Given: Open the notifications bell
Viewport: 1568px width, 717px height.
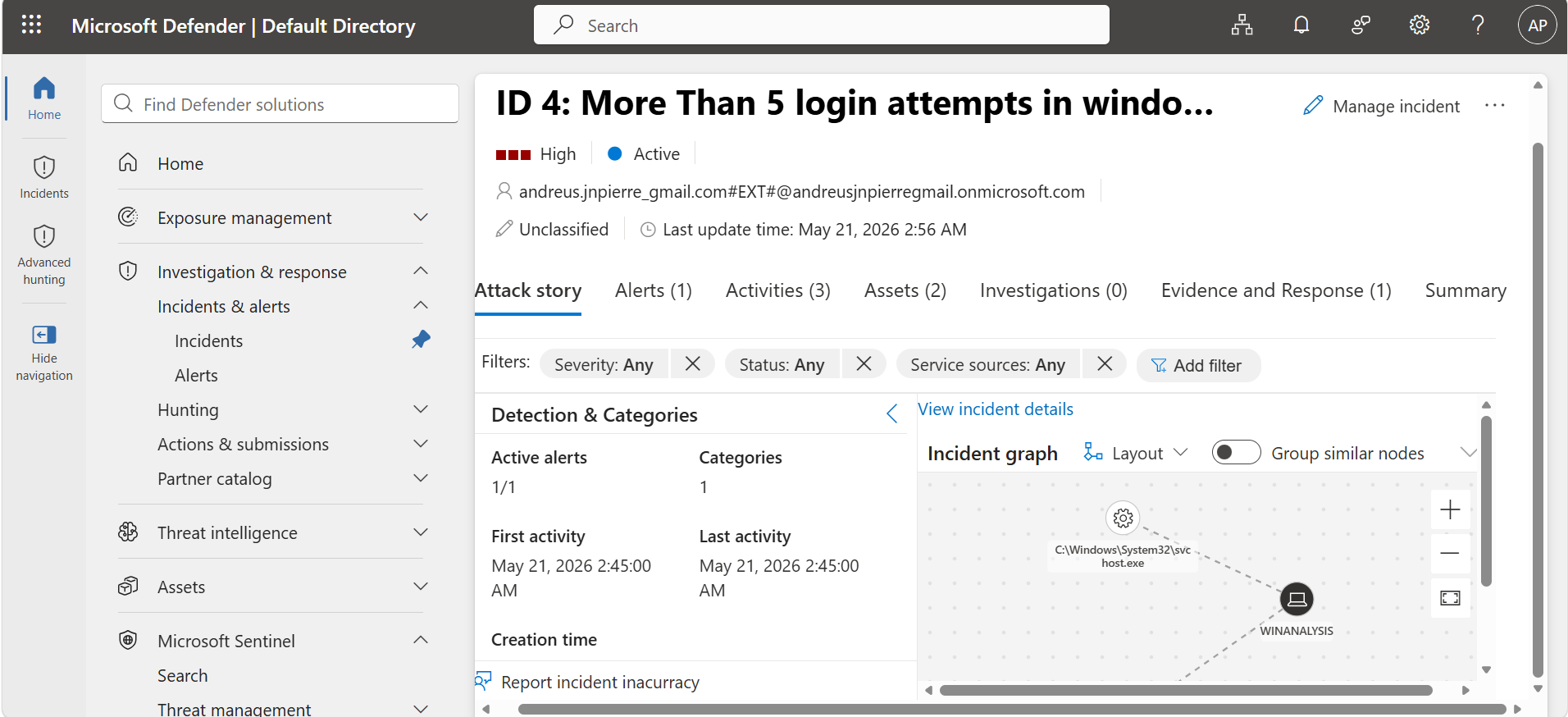Looking at the screenshot, I should click(x=1301, y=25).
